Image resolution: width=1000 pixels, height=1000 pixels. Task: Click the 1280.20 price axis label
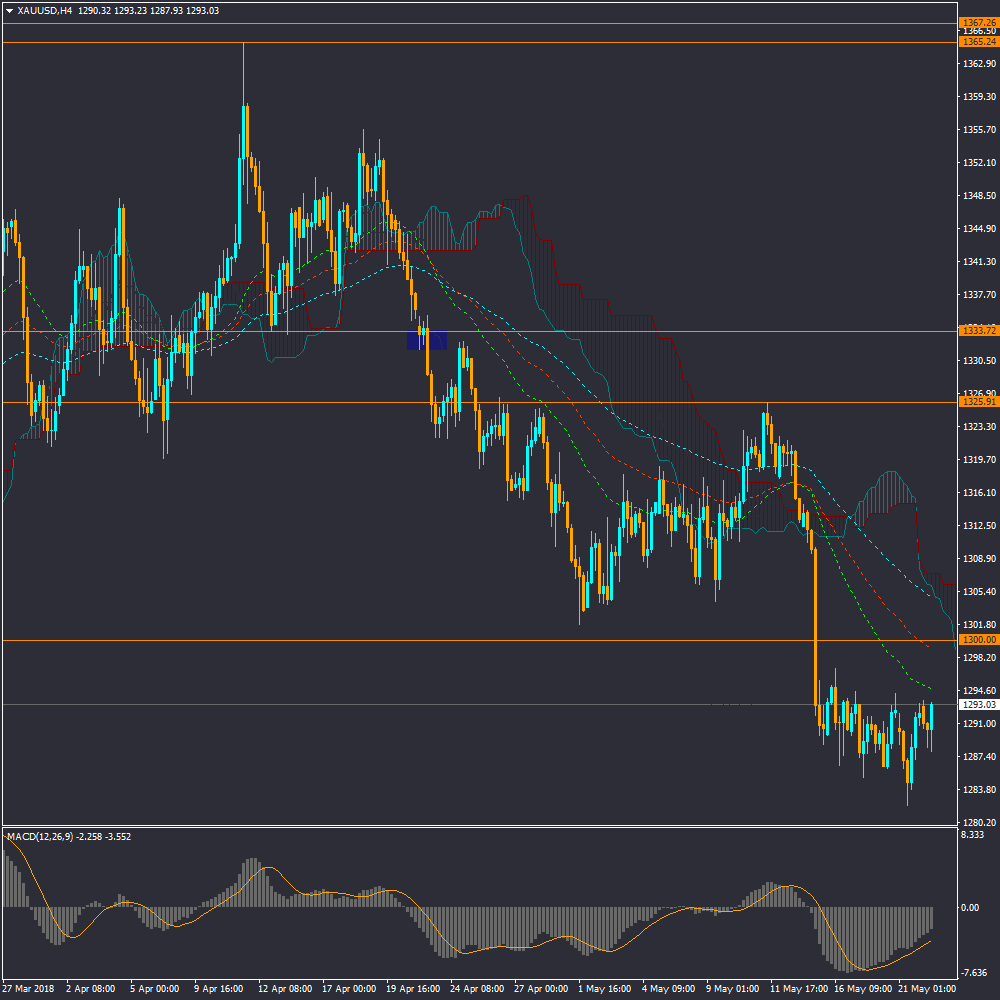(x=977, y=823)
